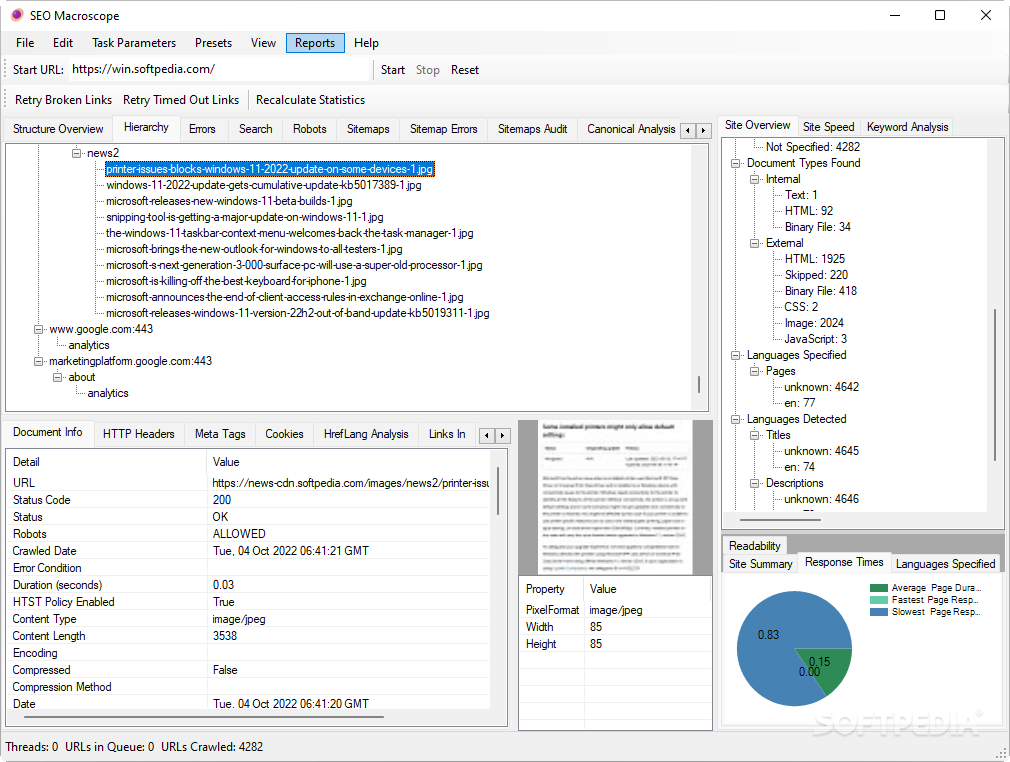Click Recalculate Statistics
Viewport: 1010px width, 762px height.
[x=310, y=100]
